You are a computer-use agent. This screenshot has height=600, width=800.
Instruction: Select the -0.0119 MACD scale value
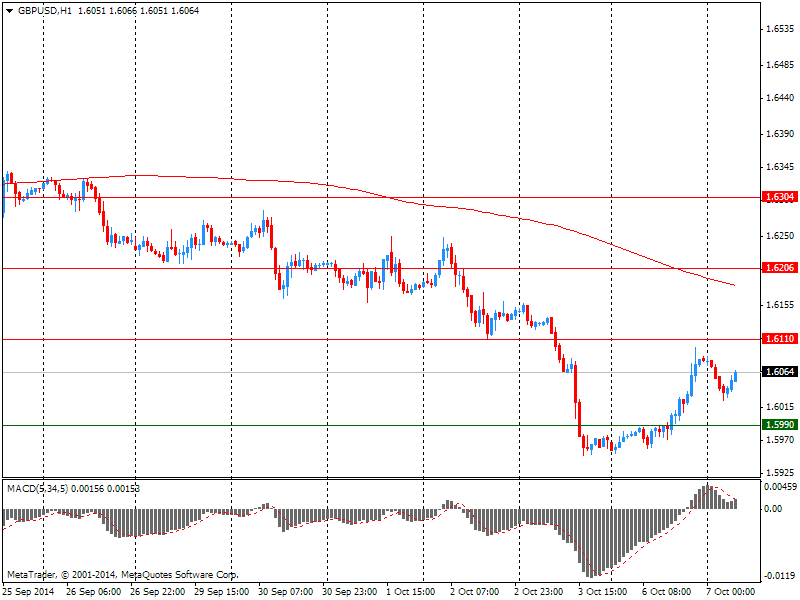(781, 576)
